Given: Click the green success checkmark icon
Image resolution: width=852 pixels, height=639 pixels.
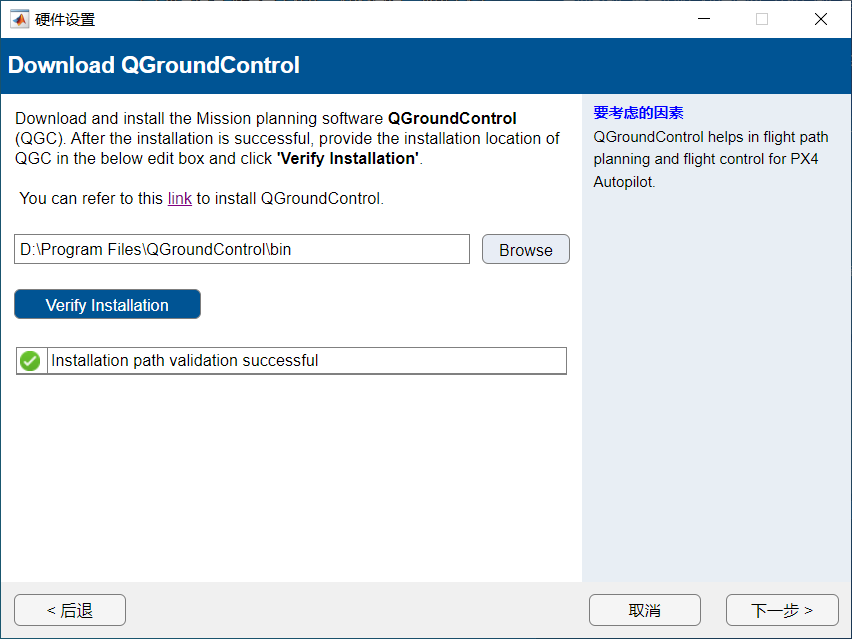Looking at the screenshot, I should coord(30,361).
